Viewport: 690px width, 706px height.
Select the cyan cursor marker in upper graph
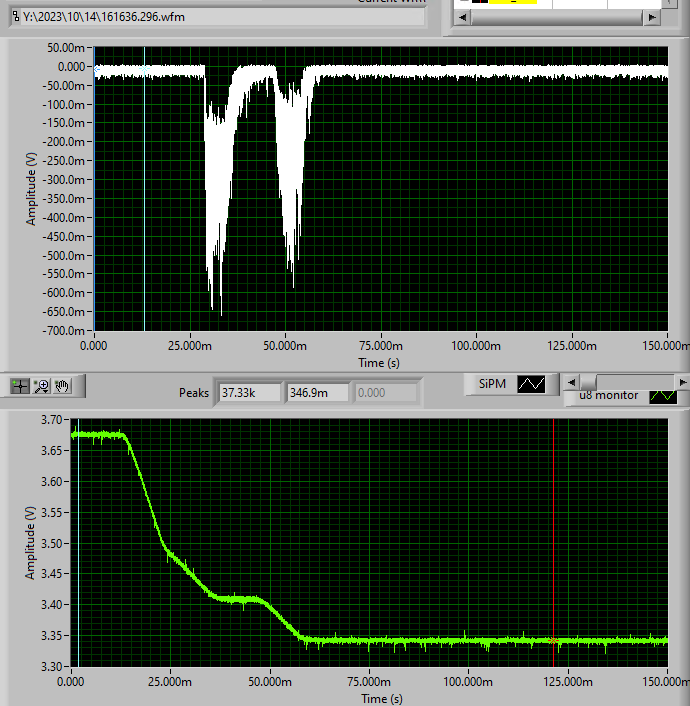pyautogui.click(x=144, y=69)
